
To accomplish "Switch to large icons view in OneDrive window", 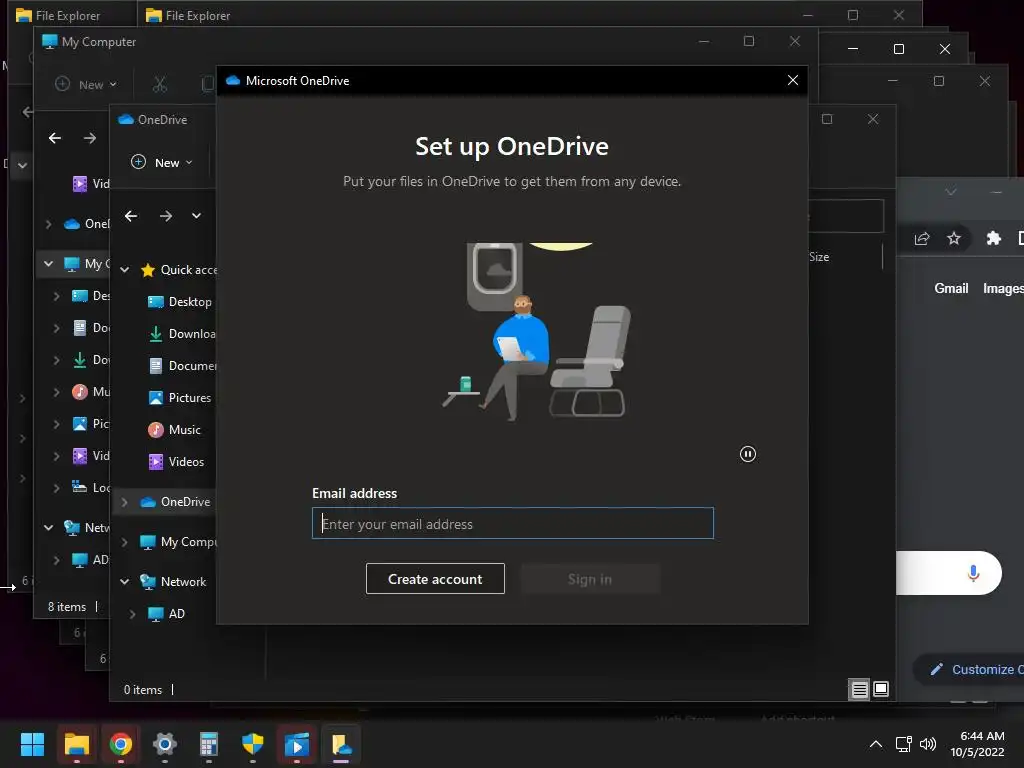I will [x=881, y=689].
